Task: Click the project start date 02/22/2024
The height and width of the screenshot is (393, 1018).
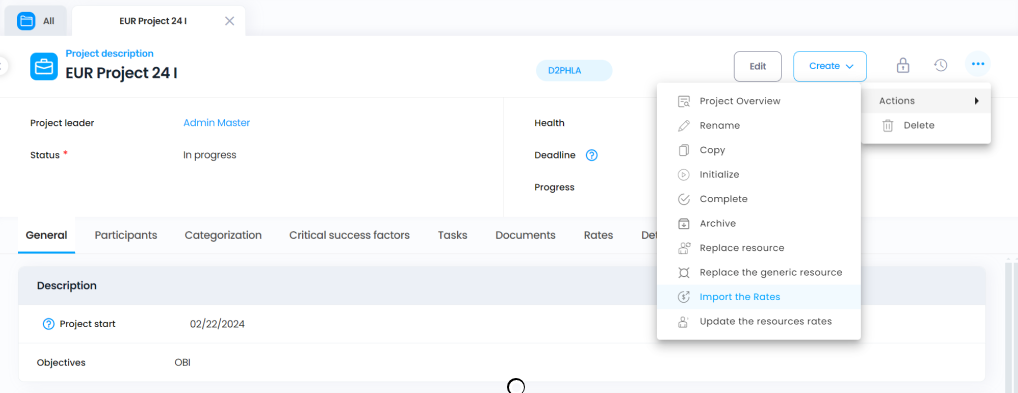Action: (x=217, y=323)
